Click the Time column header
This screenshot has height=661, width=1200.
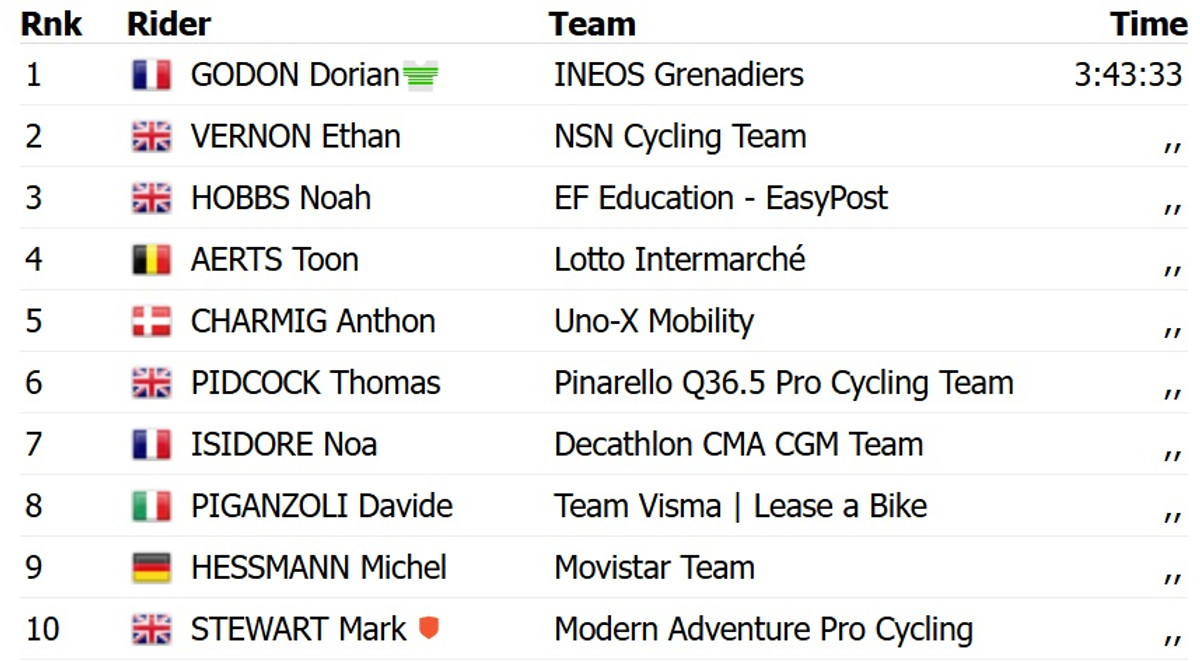1148,24
